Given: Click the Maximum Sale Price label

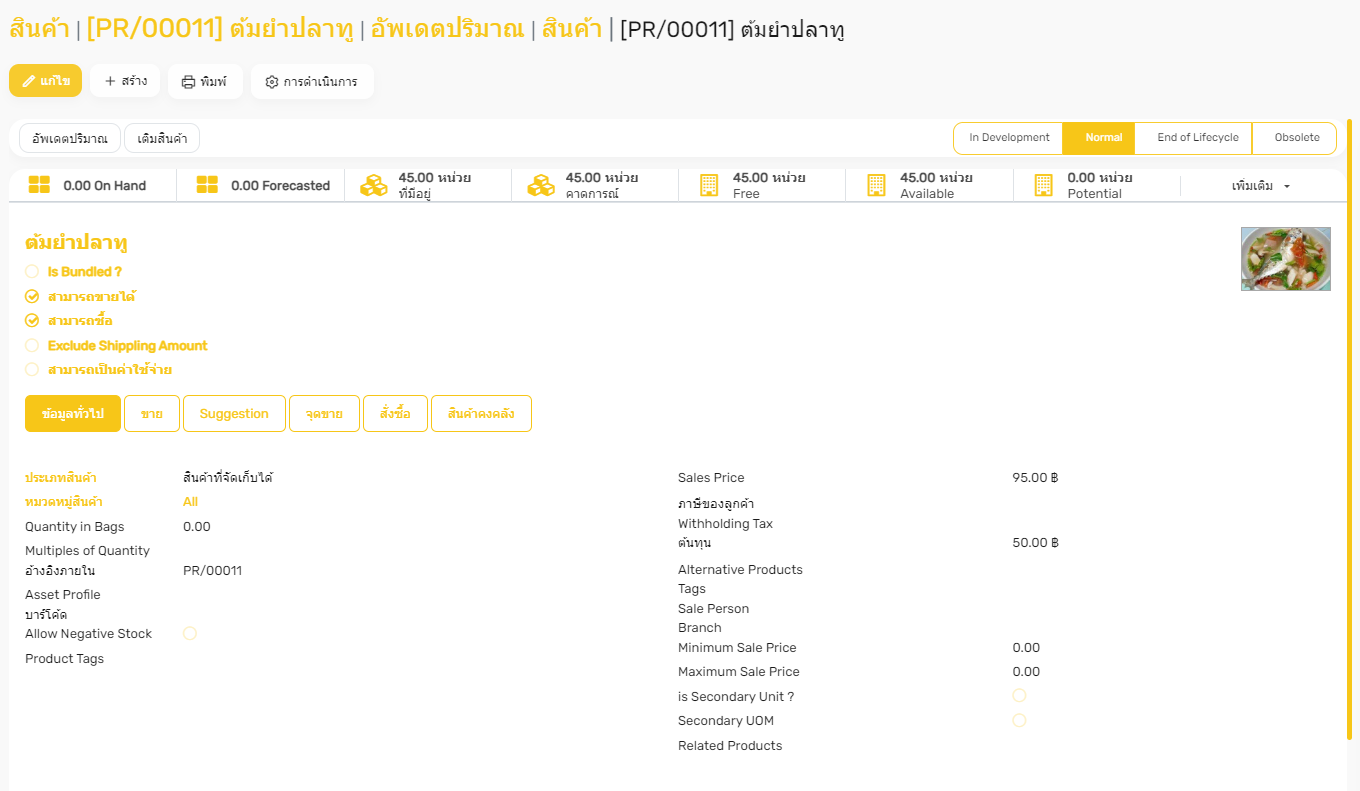Looking at the screenshot, I should coord(739,672).
